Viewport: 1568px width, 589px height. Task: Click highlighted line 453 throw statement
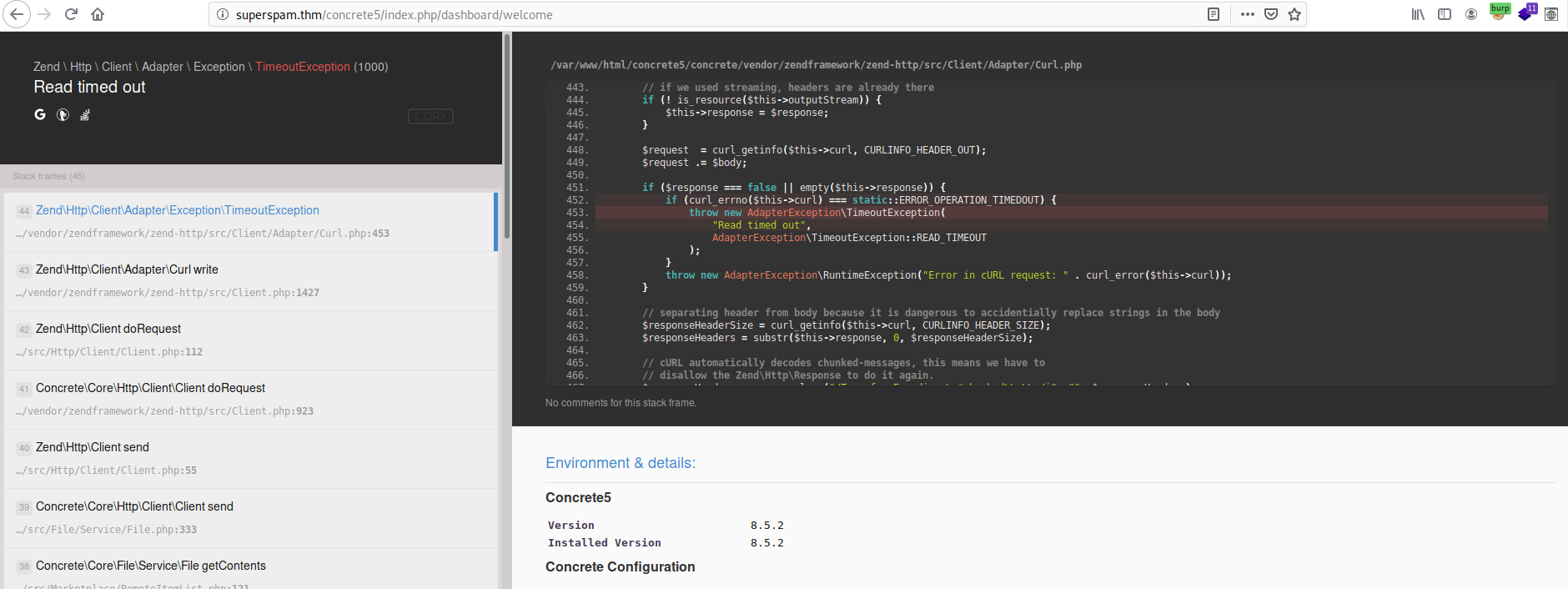(x=1072, y=213)
